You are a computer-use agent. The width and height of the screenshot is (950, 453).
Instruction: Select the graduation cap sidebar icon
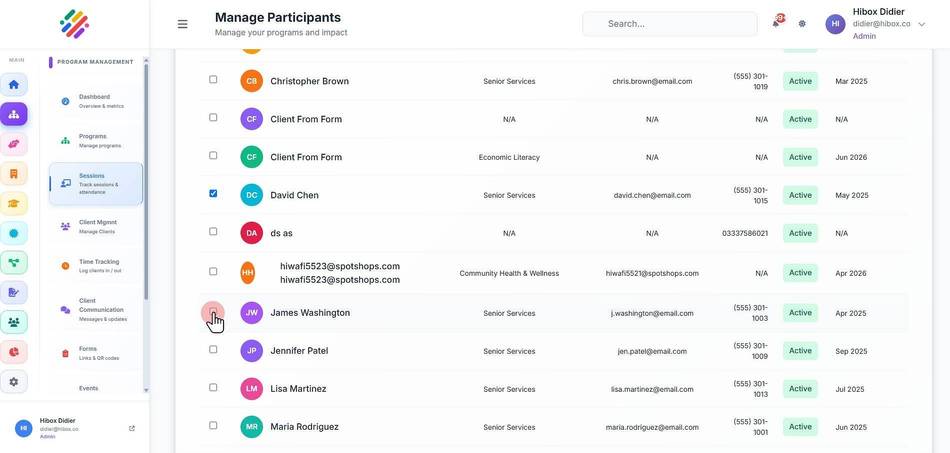[13, 204]
